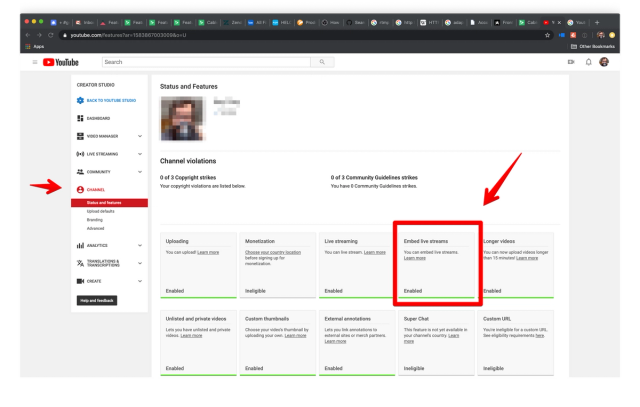Click Ineligible status in Super Chat card

click(414, 369)
